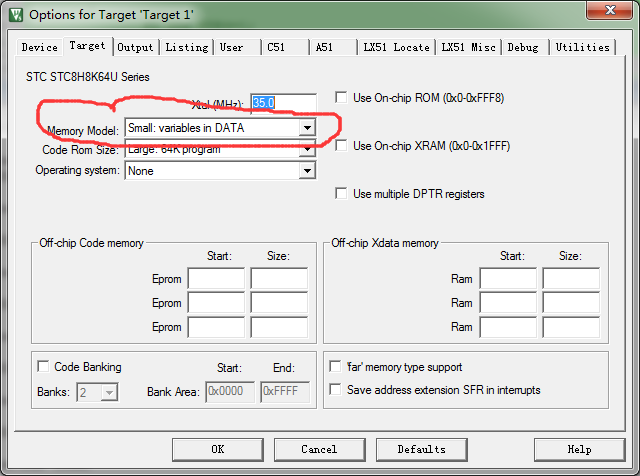This screenshot has height=476, width=640.
Task: Restore settings with Defaults button
Action: pyautogui.click(x=422, y=449)
